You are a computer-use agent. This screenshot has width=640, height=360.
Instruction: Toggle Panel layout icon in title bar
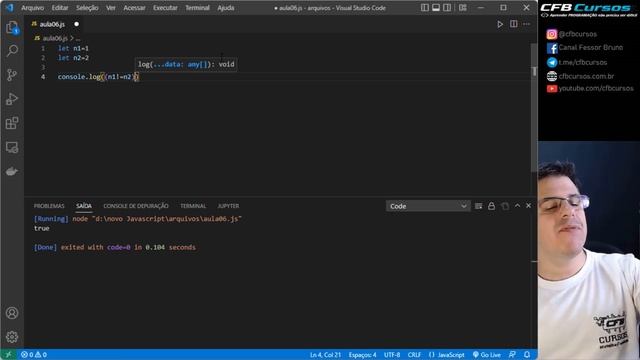pos(436,8)
